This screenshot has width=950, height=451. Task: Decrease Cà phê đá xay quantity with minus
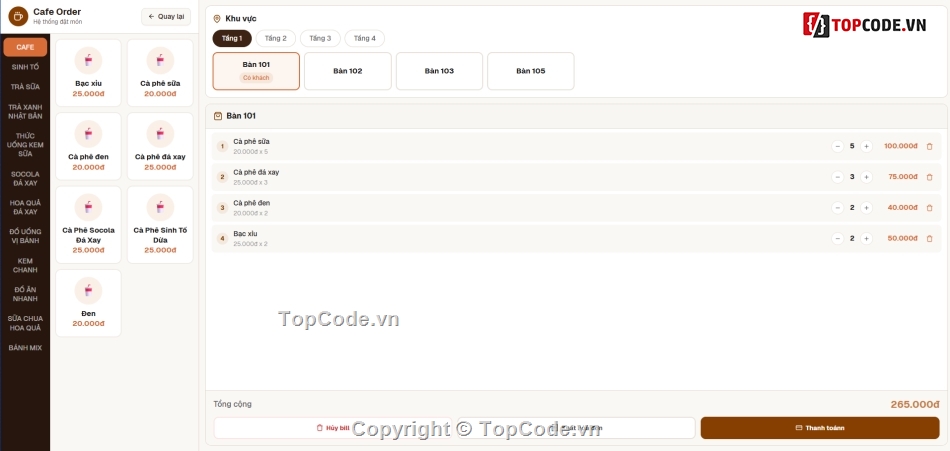click(x=837, y=177)
